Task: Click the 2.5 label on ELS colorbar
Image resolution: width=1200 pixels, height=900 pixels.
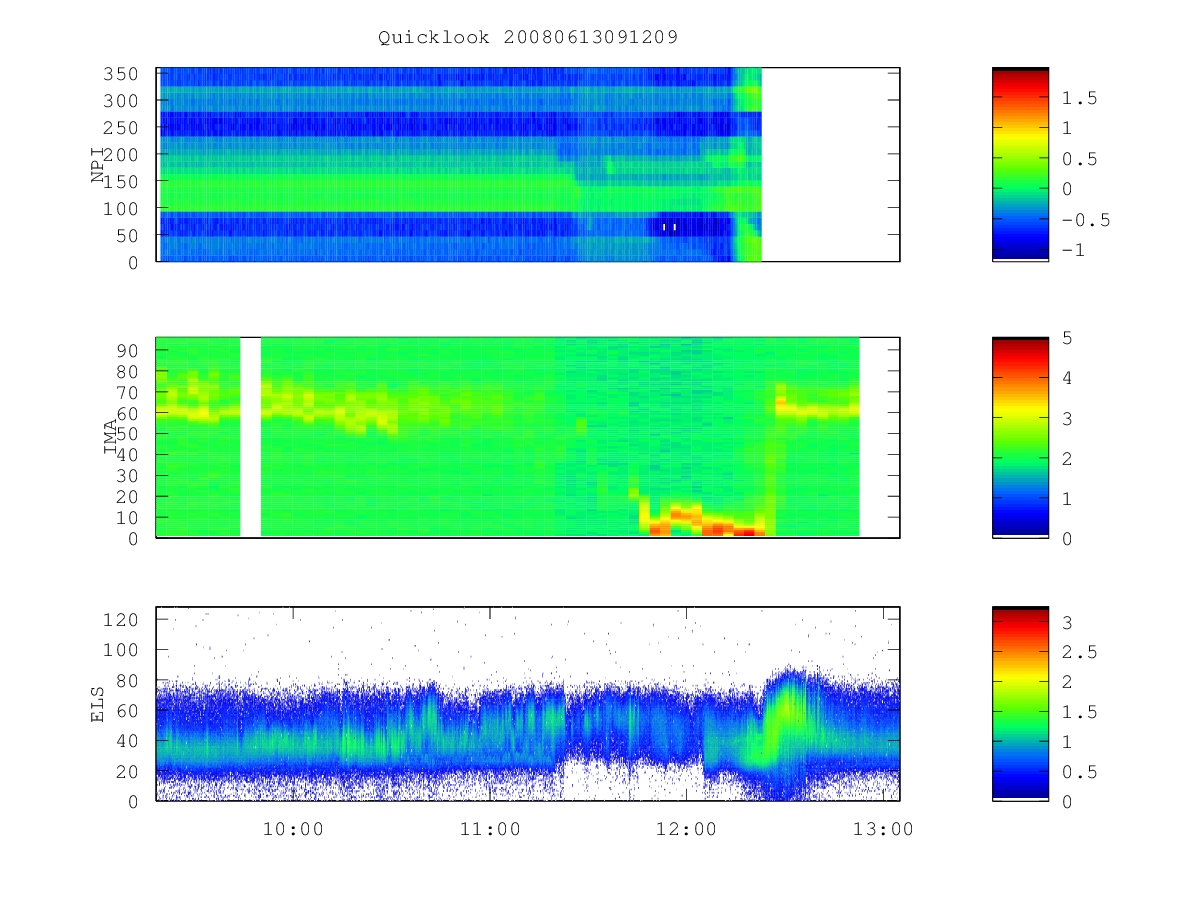Action: click(1079, 652)
